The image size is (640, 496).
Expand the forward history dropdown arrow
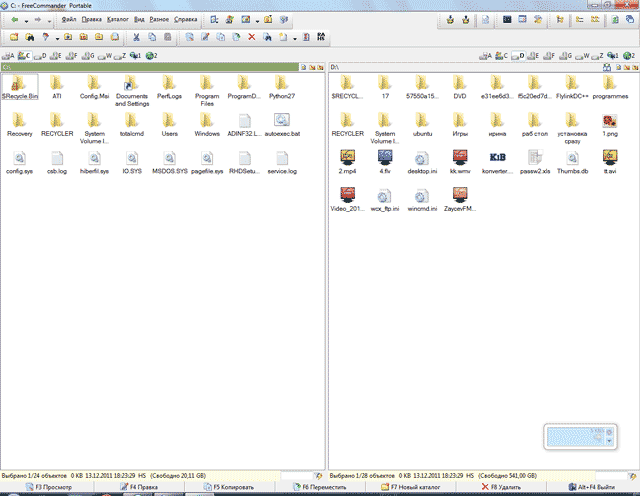point(49,19)
